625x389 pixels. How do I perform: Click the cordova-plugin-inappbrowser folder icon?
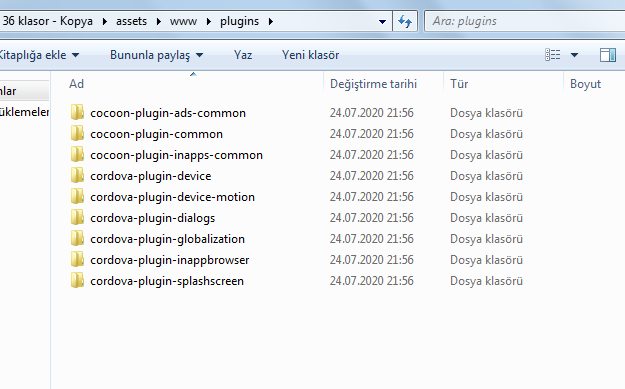pos(77,259)
